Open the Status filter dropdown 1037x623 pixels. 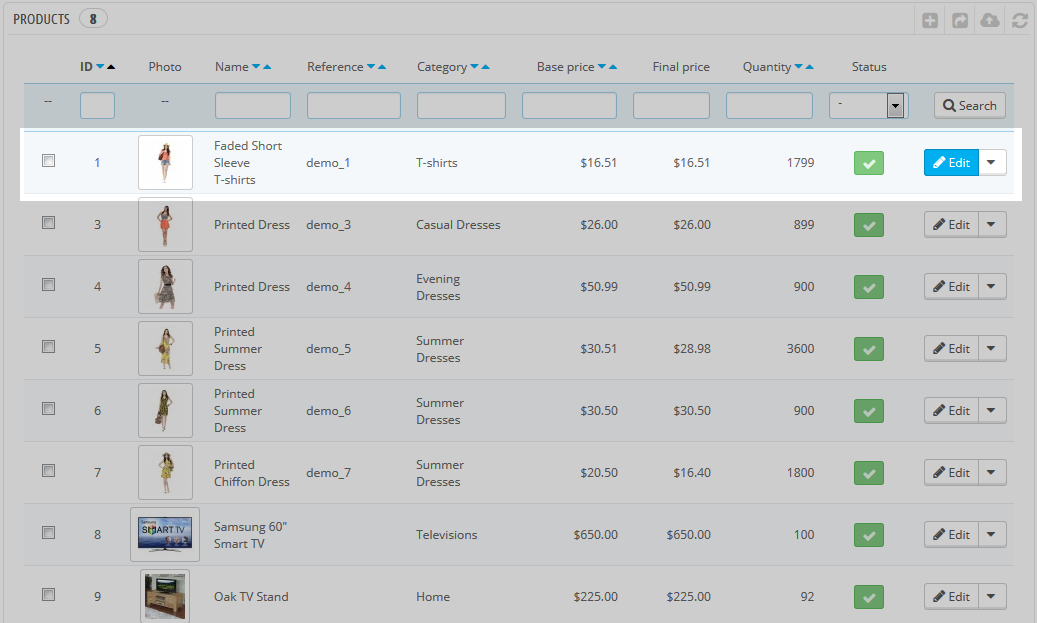tap(867, 106)
